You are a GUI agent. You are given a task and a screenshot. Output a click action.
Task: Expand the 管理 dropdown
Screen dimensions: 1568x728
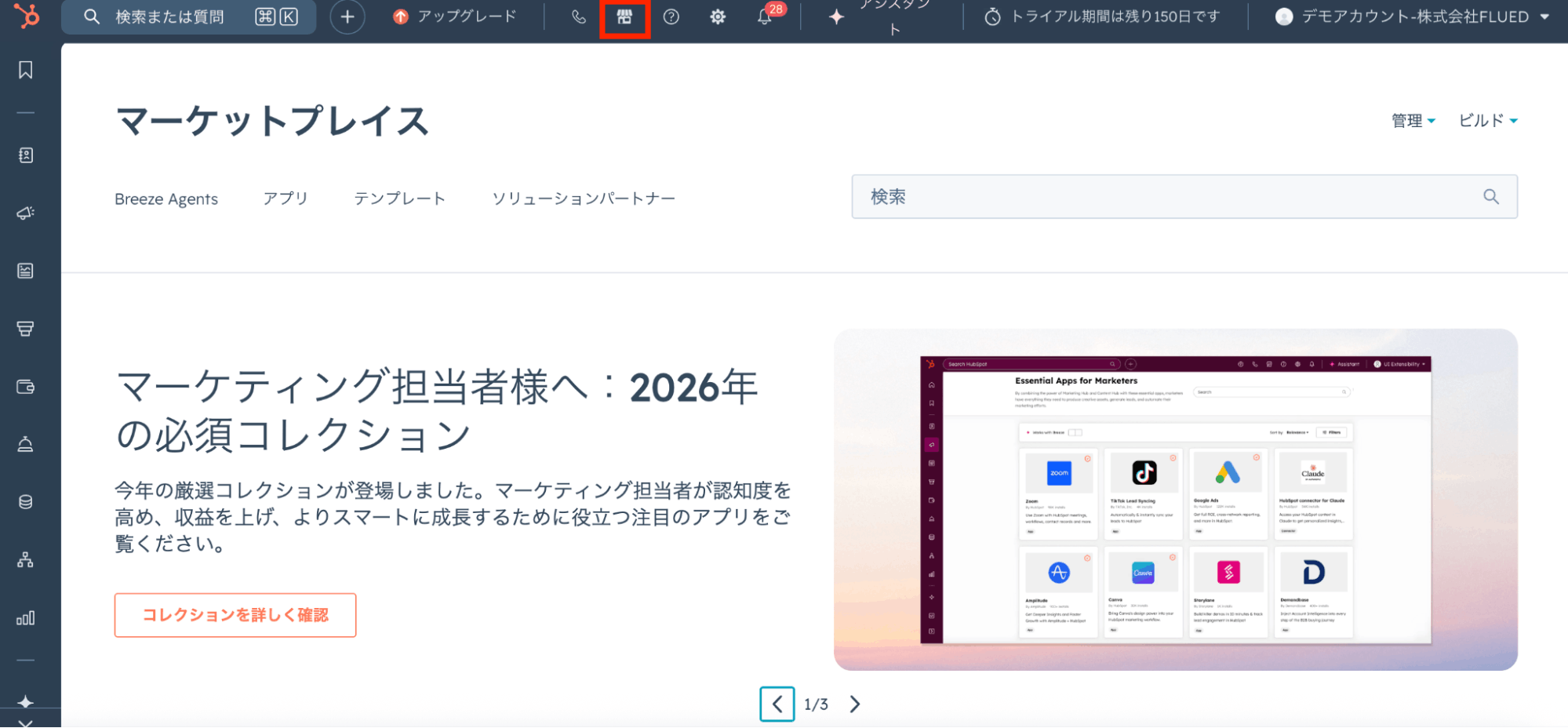coord(1413,121)
